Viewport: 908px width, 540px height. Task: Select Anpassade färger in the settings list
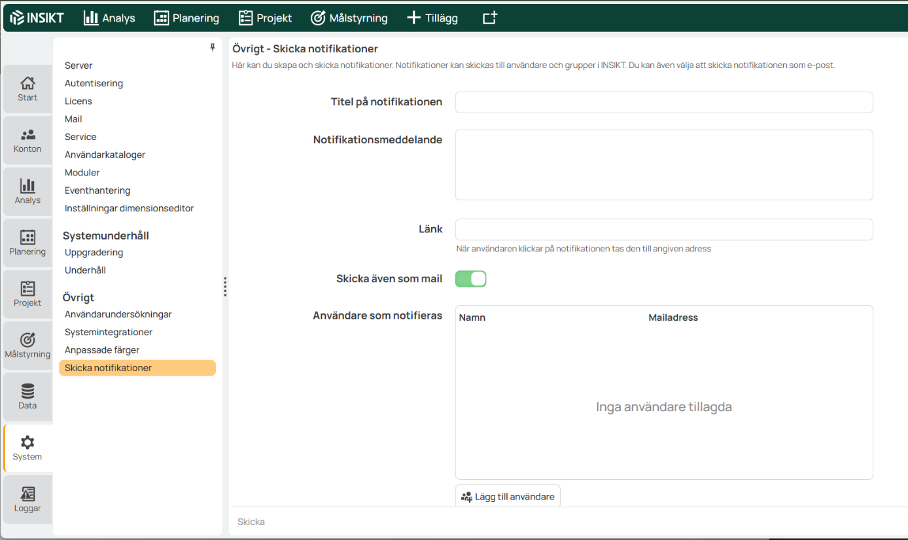click(x=102, y=350)
